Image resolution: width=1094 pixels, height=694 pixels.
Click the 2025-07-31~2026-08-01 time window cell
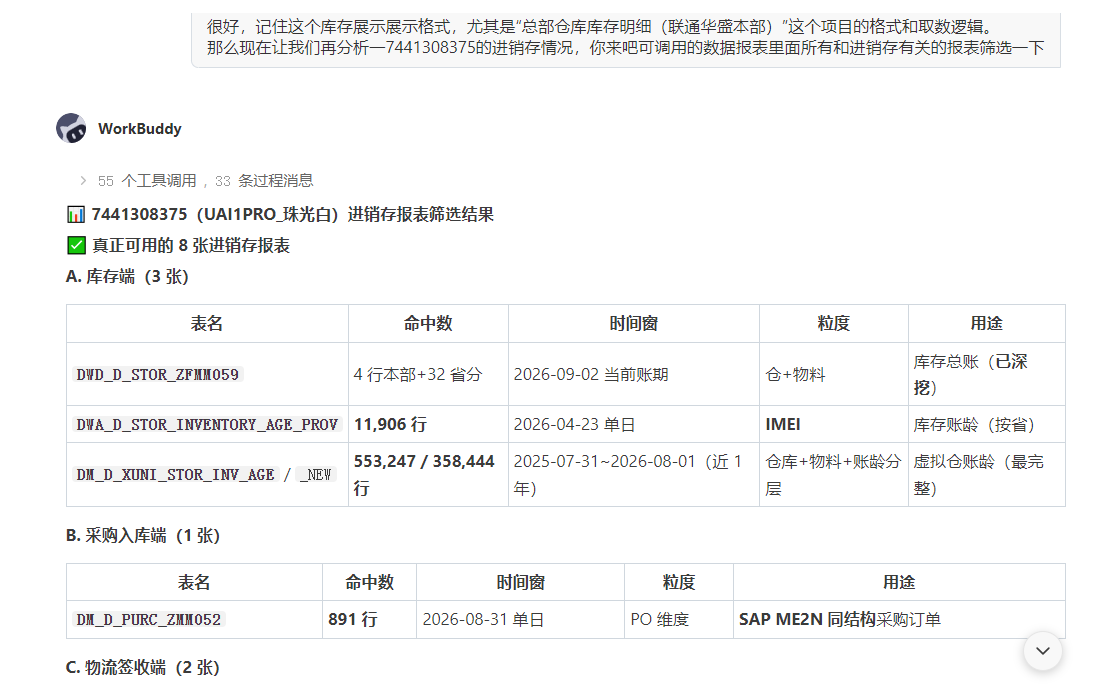634,474
